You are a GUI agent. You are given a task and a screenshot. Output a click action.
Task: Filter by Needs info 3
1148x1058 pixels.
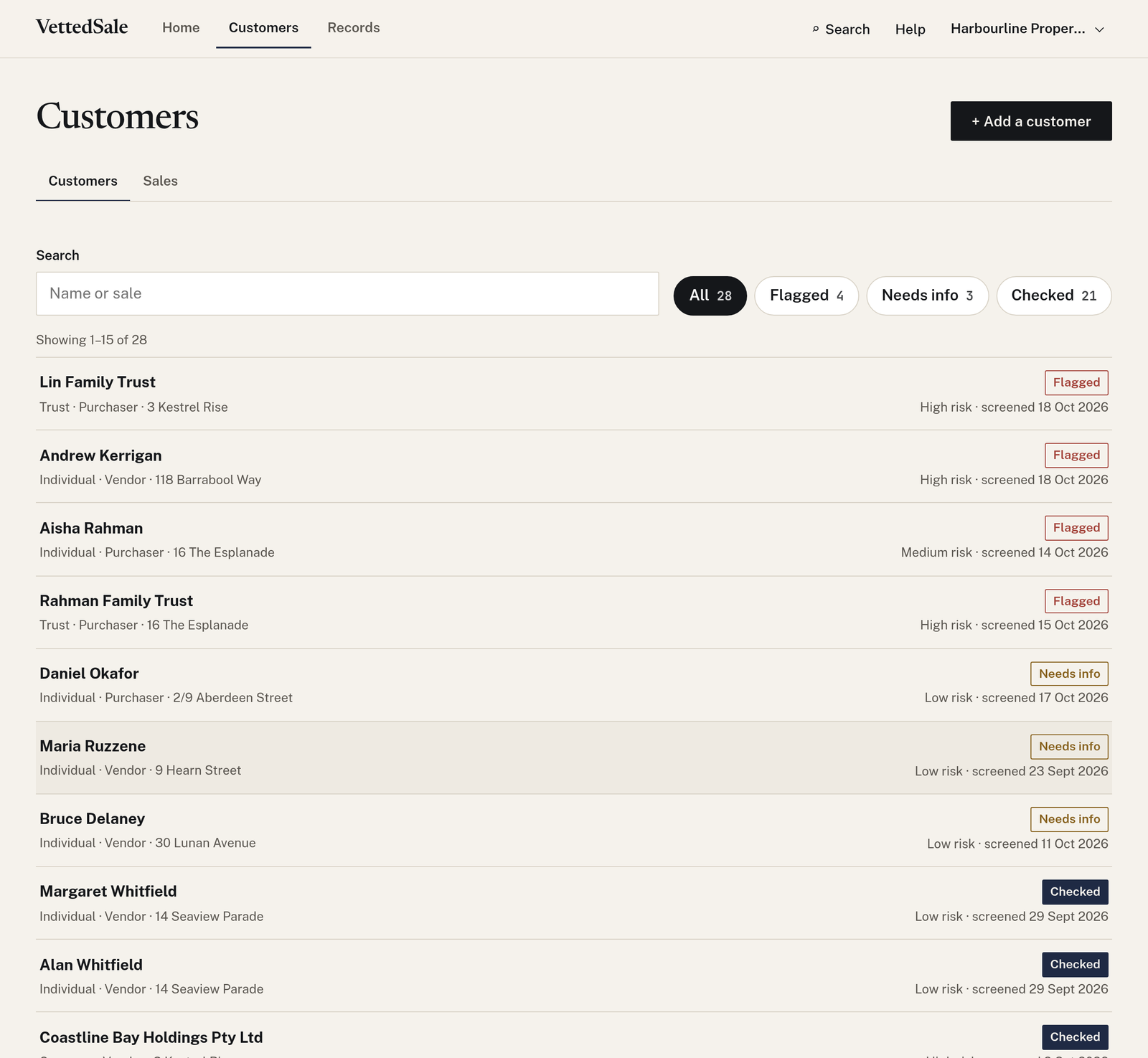927,296
